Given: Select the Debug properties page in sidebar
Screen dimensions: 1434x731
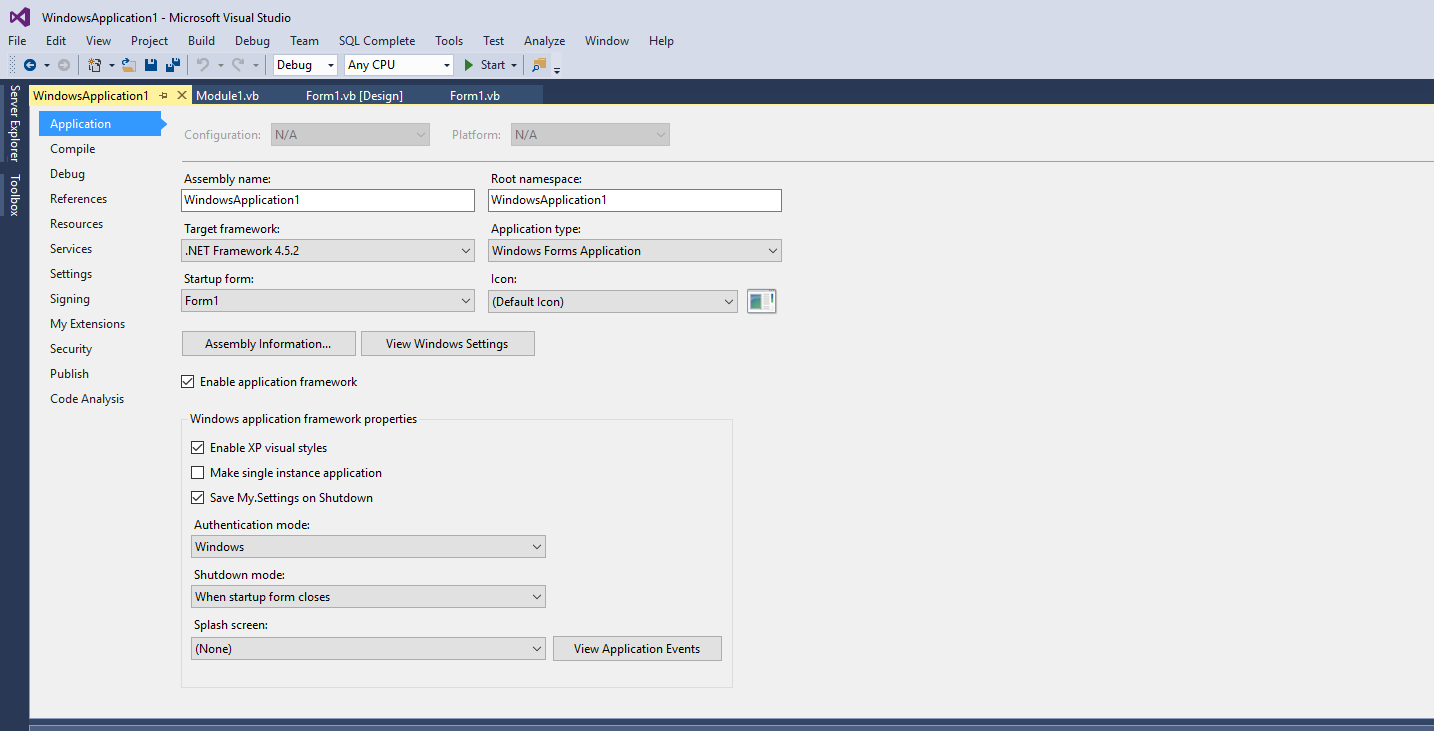Looking at the screenshot, I should coord(68,174).
